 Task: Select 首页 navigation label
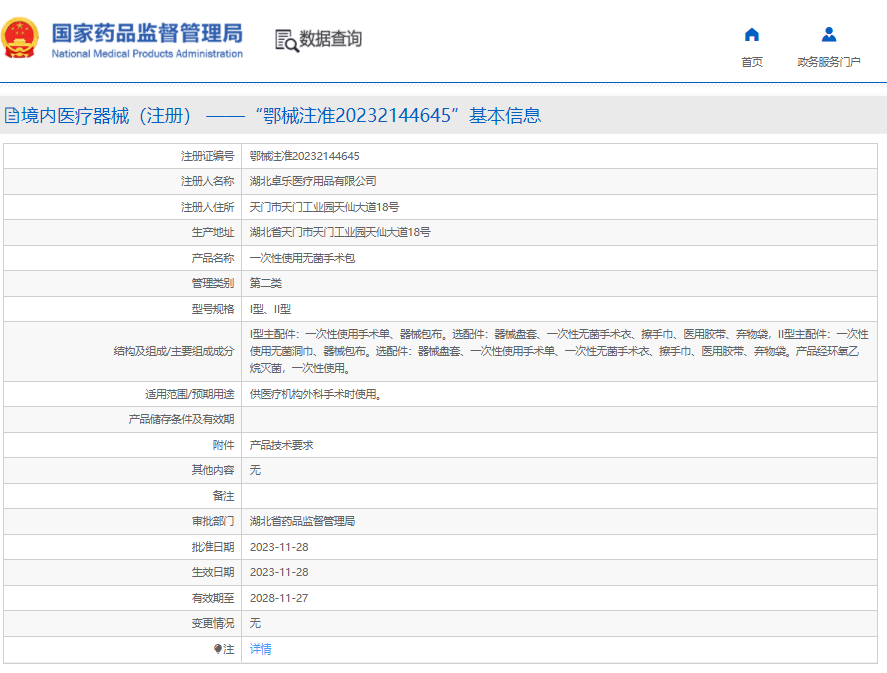point(752,62)
